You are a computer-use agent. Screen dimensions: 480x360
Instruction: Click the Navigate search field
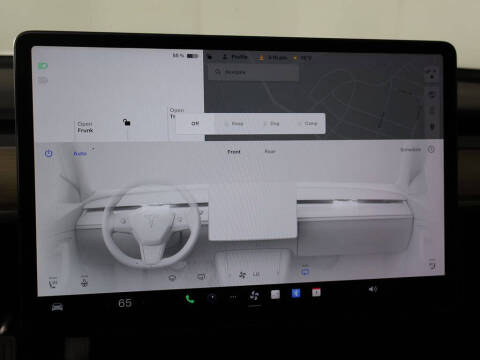(x=253, y=72)
